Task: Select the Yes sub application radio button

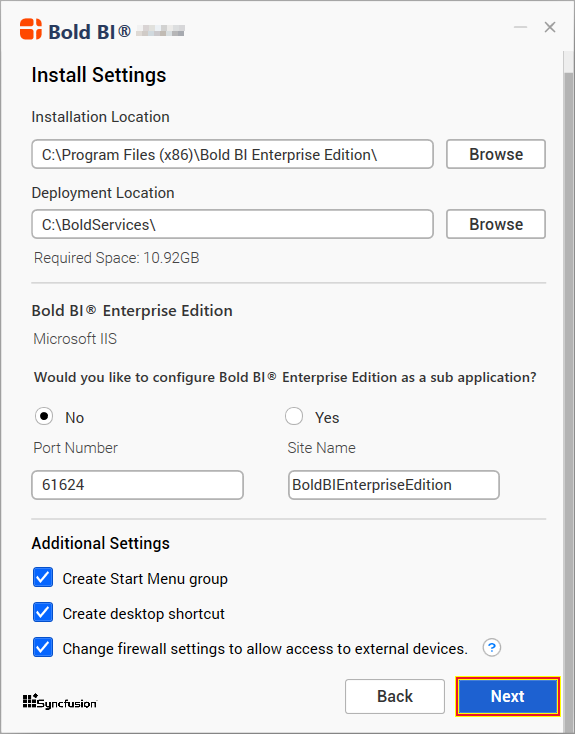Action: pos(294,416)
